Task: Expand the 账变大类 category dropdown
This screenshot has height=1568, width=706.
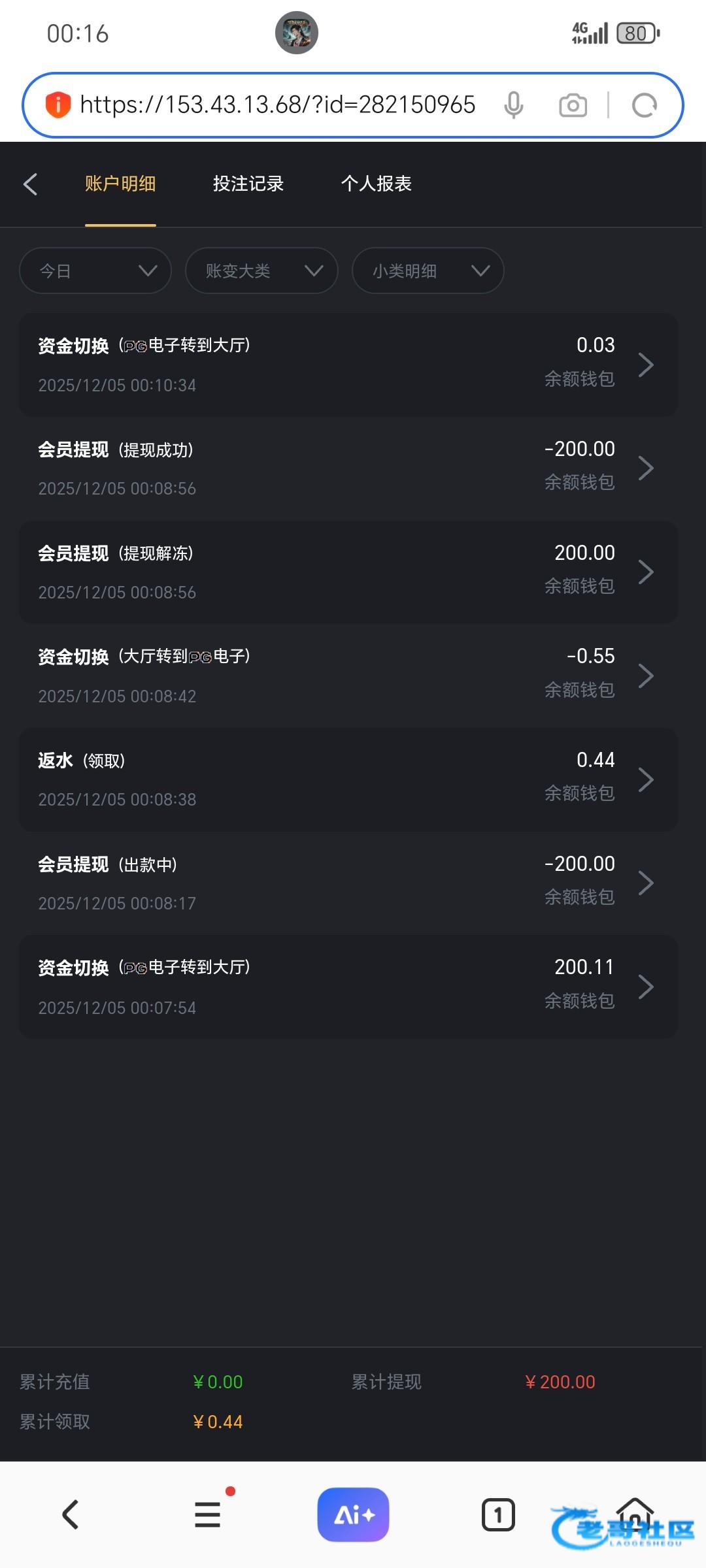Action: click(261, 270)
